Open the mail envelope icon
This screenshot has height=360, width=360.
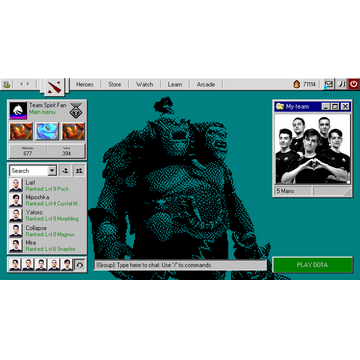(x=329, y=84)
